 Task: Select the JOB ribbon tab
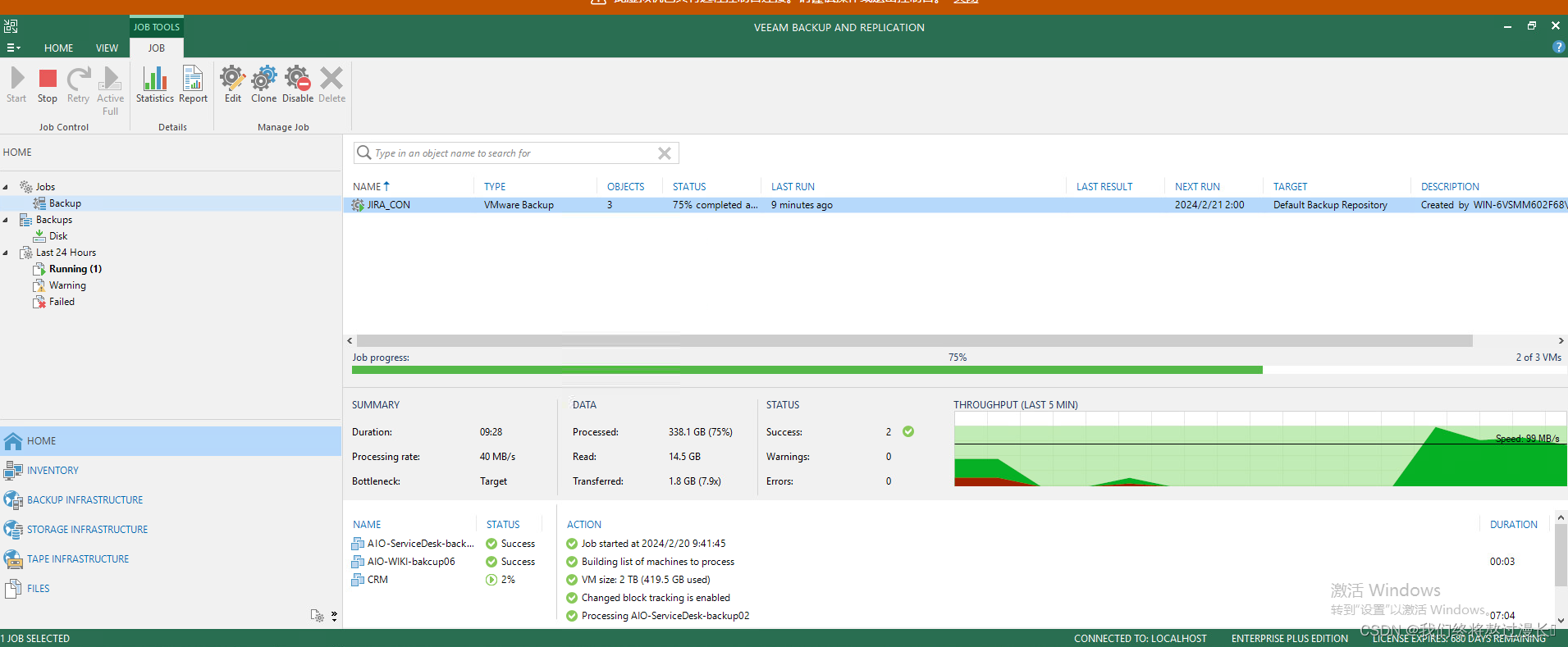[x=156, y=48]
